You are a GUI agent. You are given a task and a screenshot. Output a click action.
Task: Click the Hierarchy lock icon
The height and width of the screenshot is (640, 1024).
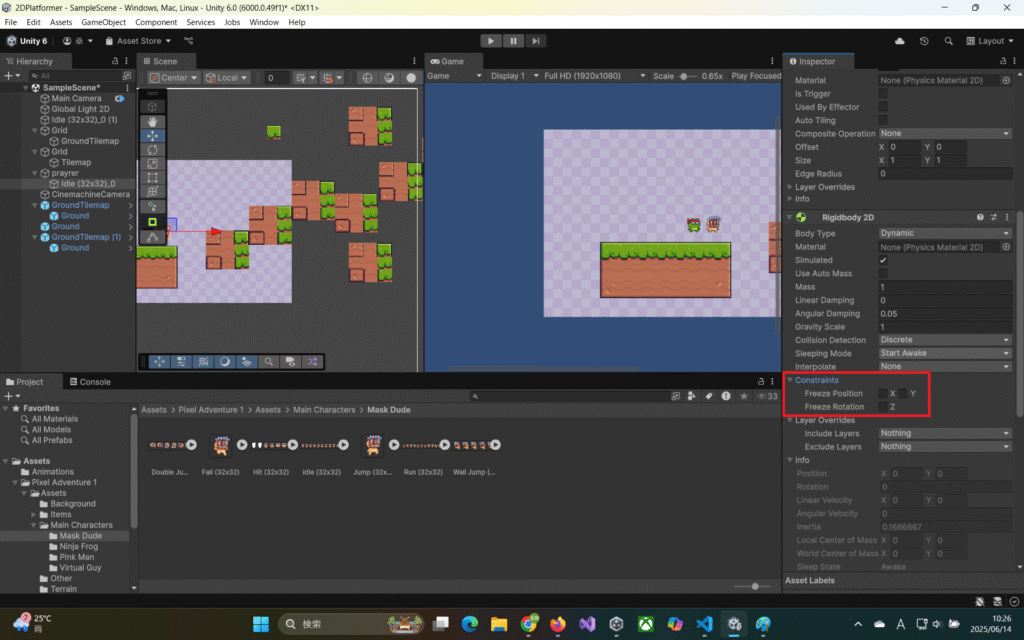pos(115,61)
